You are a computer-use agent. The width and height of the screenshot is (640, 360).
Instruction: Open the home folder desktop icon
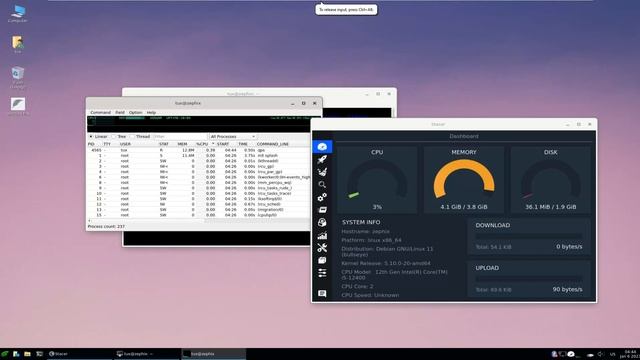point(18,44)
